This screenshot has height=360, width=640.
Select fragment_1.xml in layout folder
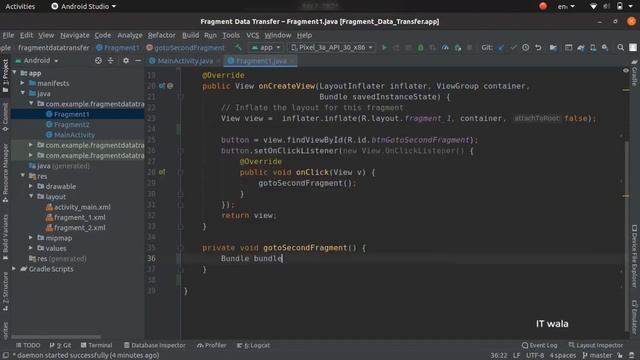point(80,218)
